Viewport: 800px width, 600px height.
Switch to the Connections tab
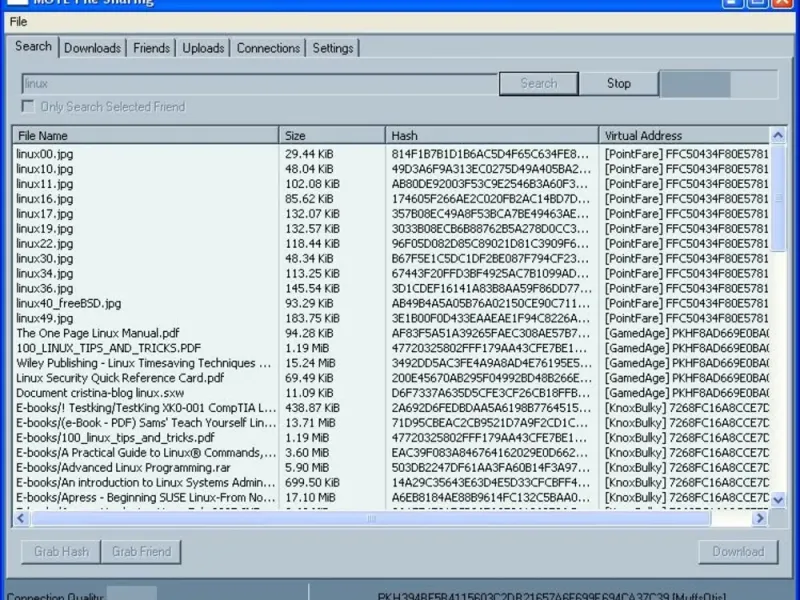(268, 48)
